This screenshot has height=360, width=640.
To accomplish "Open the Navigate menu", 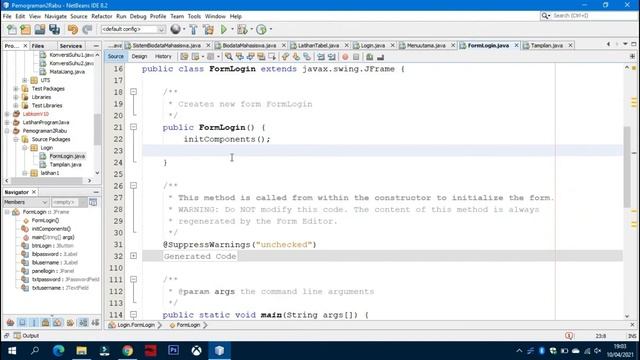I will coord(56,16).
